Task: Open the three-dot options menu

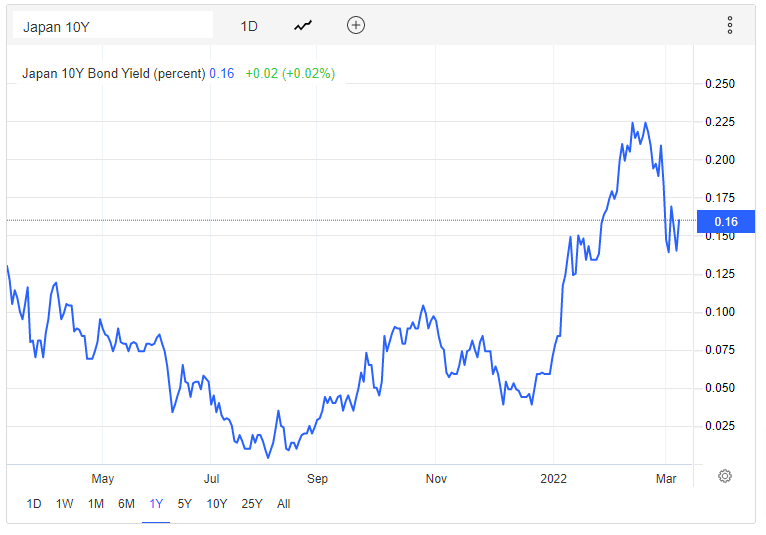Action: point(729,26)
